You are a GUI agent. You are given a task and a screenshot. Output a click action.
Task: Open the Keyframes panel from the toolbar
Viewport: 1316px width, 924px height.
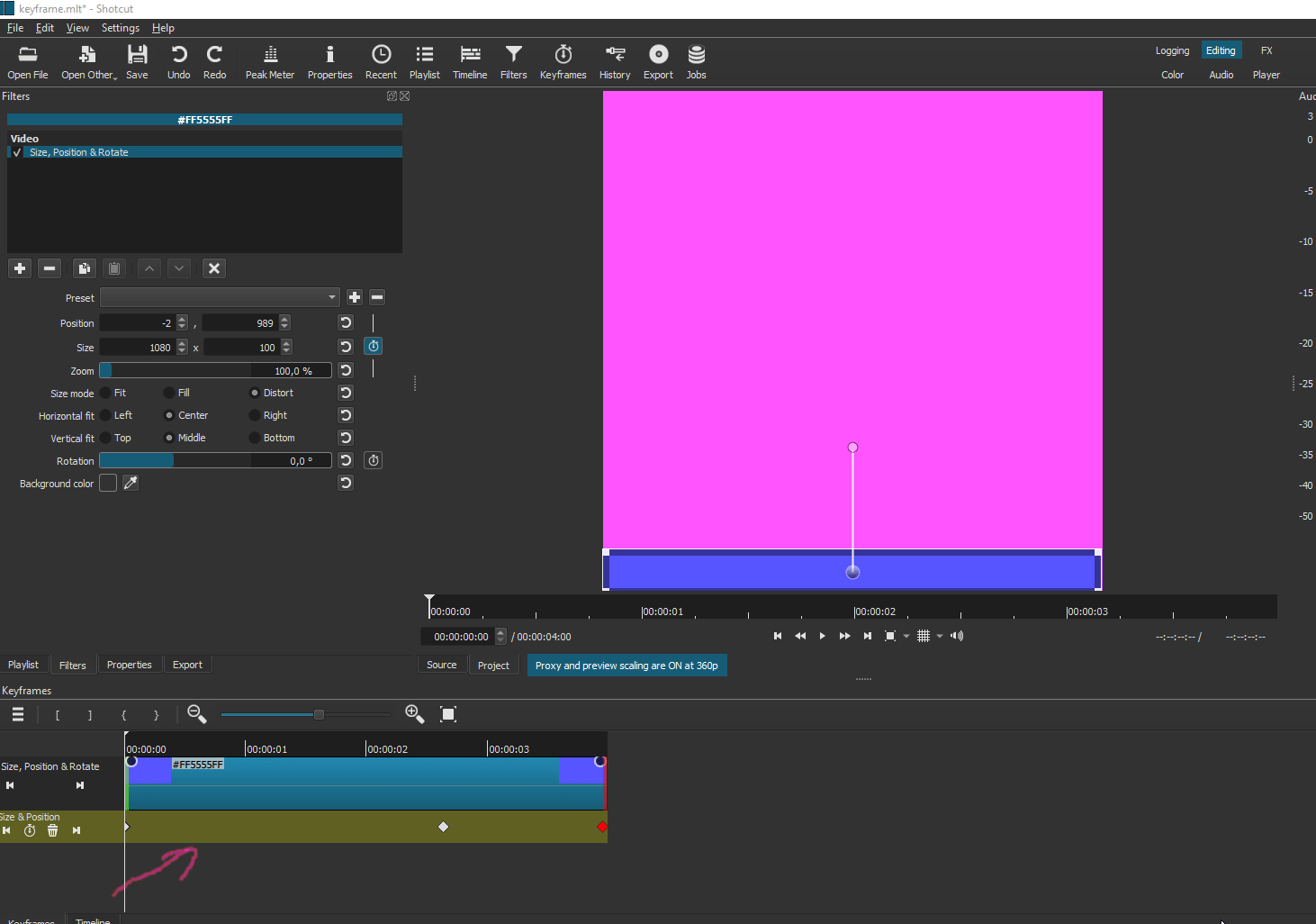[563, 61]
